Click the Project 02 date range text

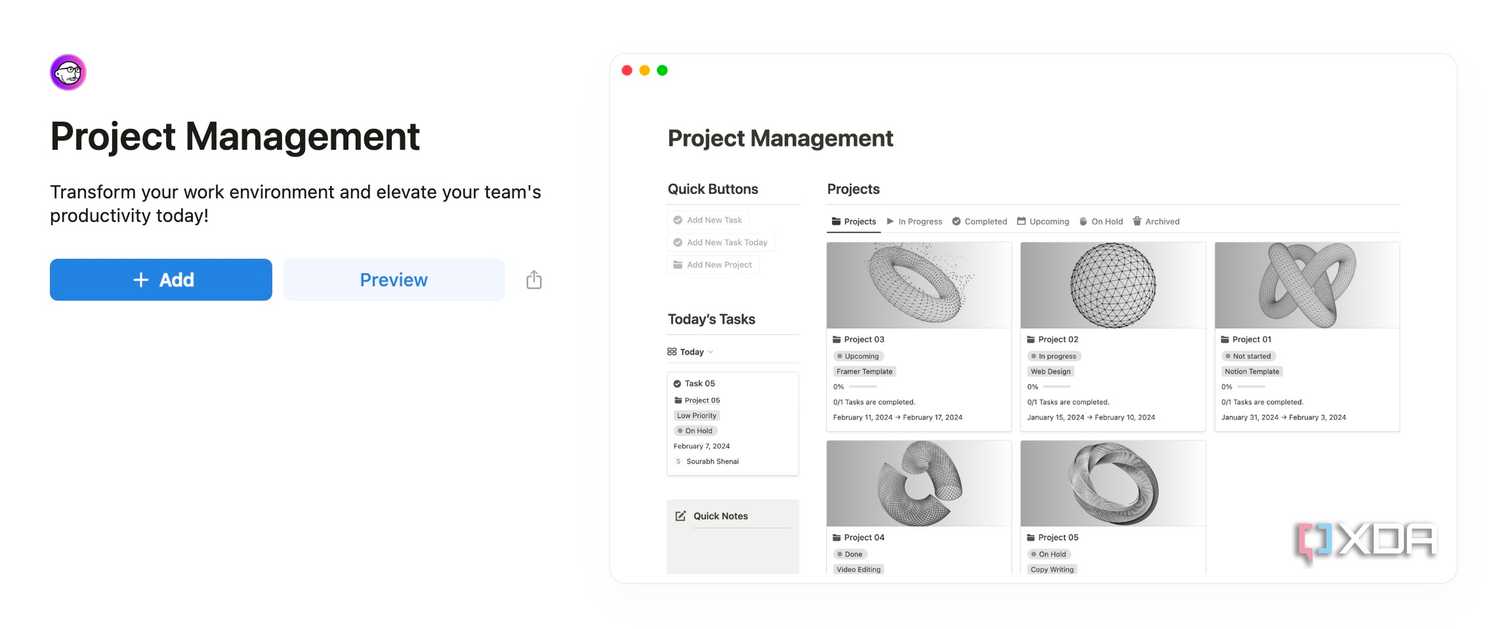pyautogui.click(x=1091, y=418)
